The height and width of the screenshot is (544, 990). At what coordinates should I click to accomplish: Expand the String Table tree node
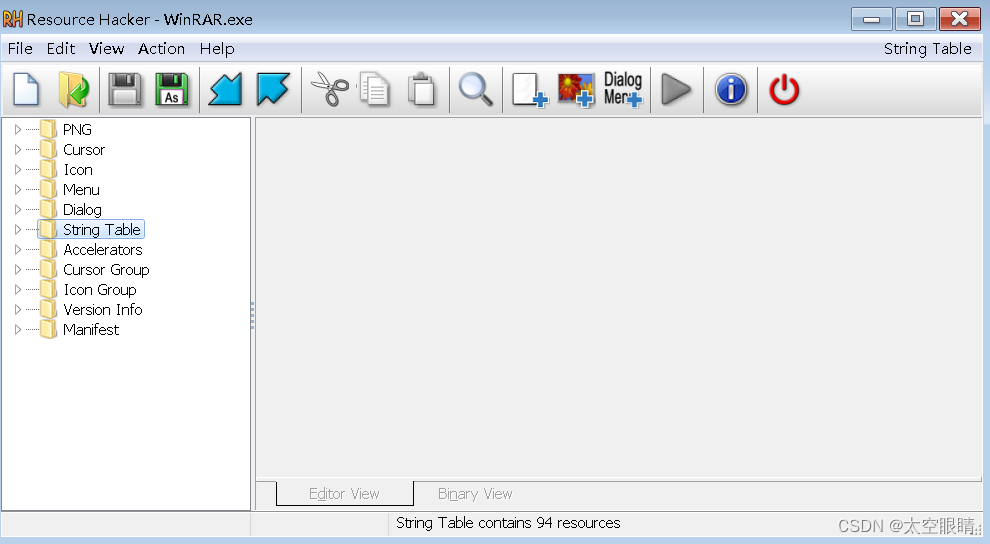18,230
